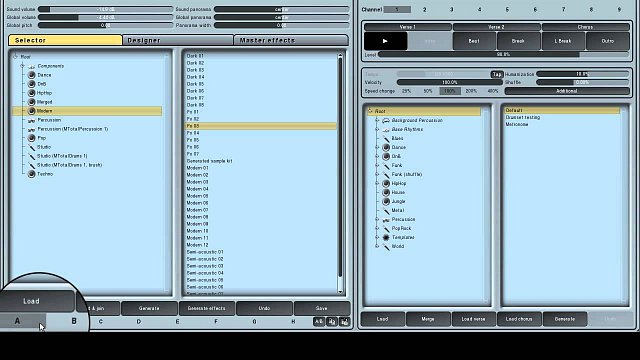The height and width of the screenshot is (360, 640).
Task: Click the Generate effects button
Action: pos(207,308)
